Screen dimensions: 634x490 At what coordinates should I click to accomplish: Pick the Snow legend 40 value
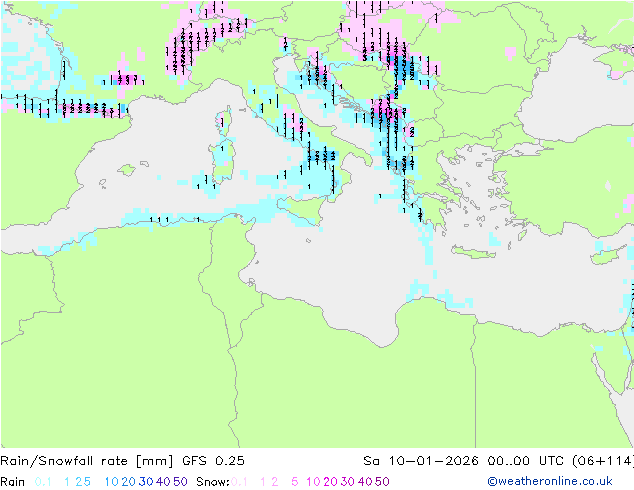click(x=365, y=482)
